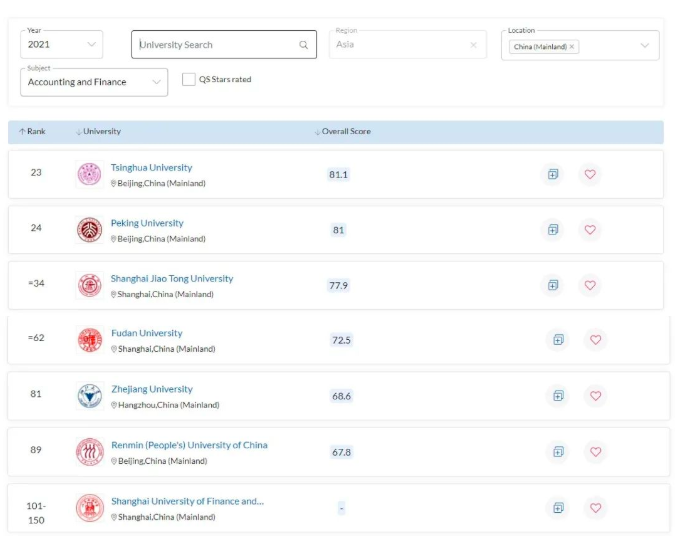
Task: Click the search magnifier icon
Action: click(304, 45)
